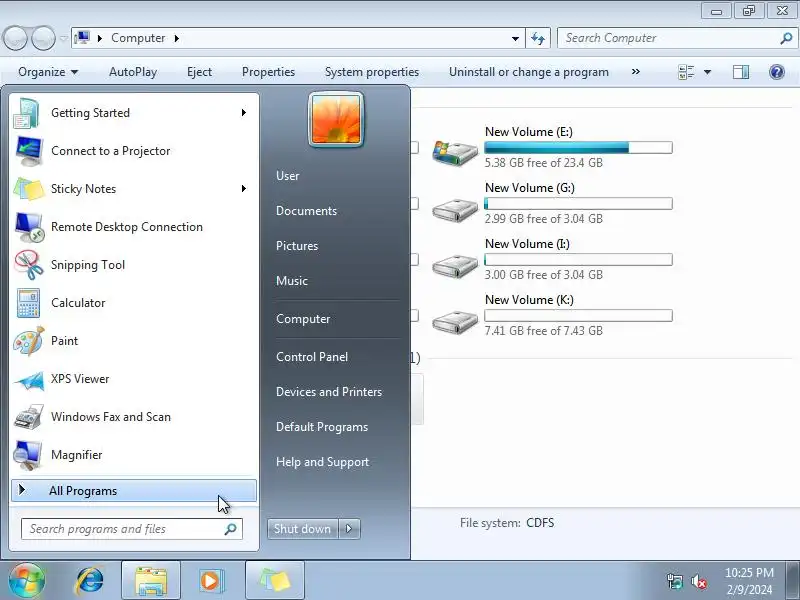Click the muted volume tray icon

tap(698, 581)
